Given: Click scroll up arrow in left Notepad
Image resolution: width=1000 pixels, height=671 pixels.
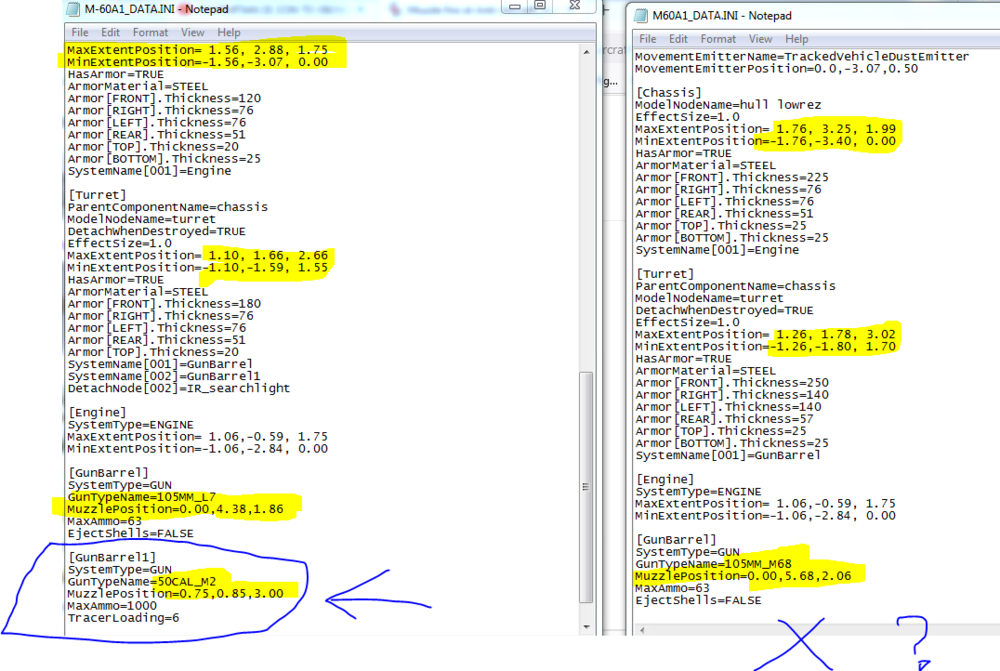Looking at the screenshot, I should click(586, 52).
